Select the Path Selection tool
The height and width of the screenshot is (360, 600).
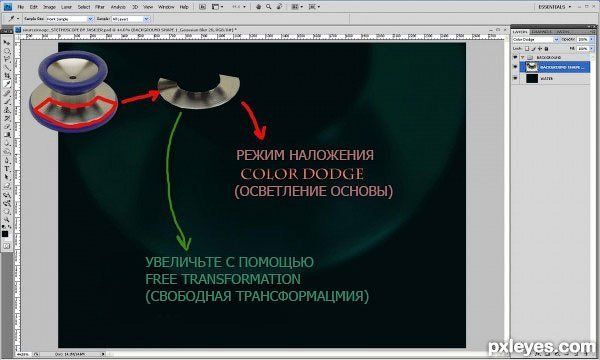[x=7, y=178]
